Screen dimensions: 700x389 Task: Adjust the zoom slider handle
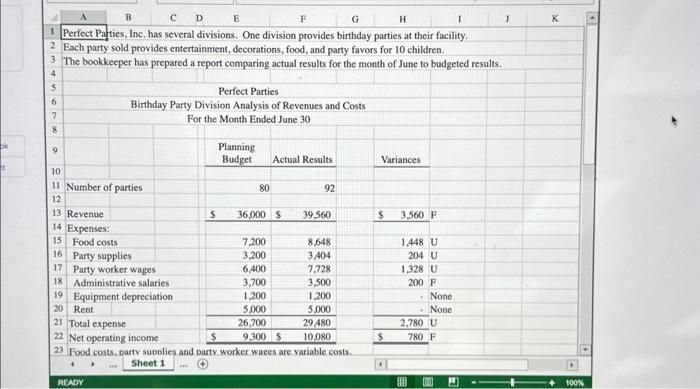[512, 382]
